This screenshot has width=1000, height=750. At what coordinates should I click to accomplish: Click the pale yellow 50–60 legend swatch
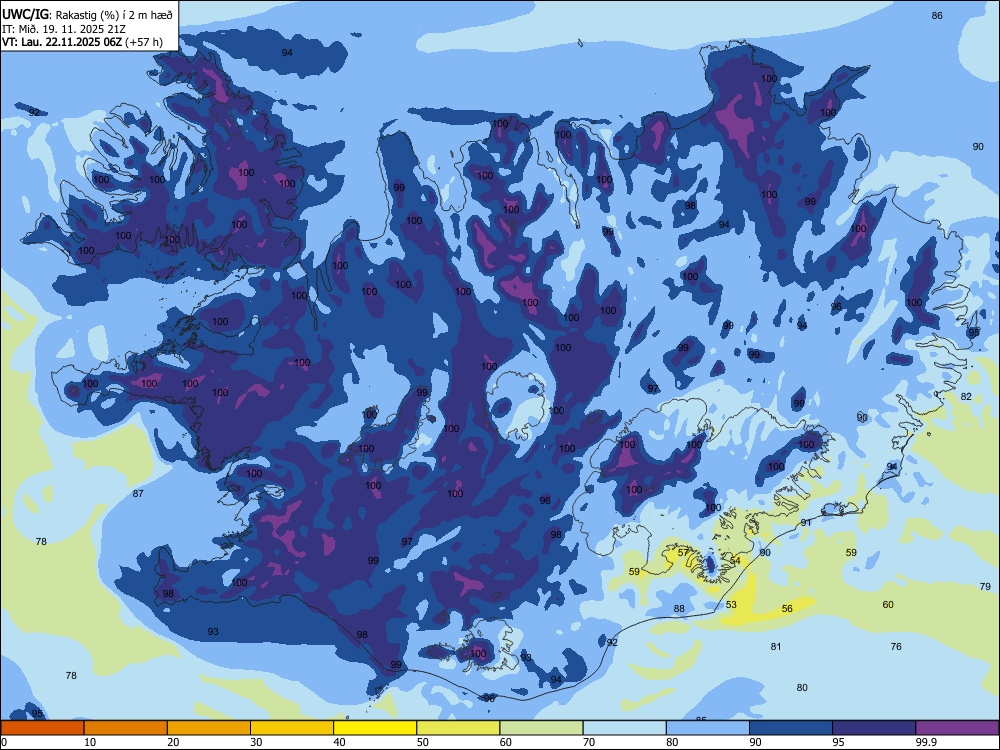[x=458, y=728]
